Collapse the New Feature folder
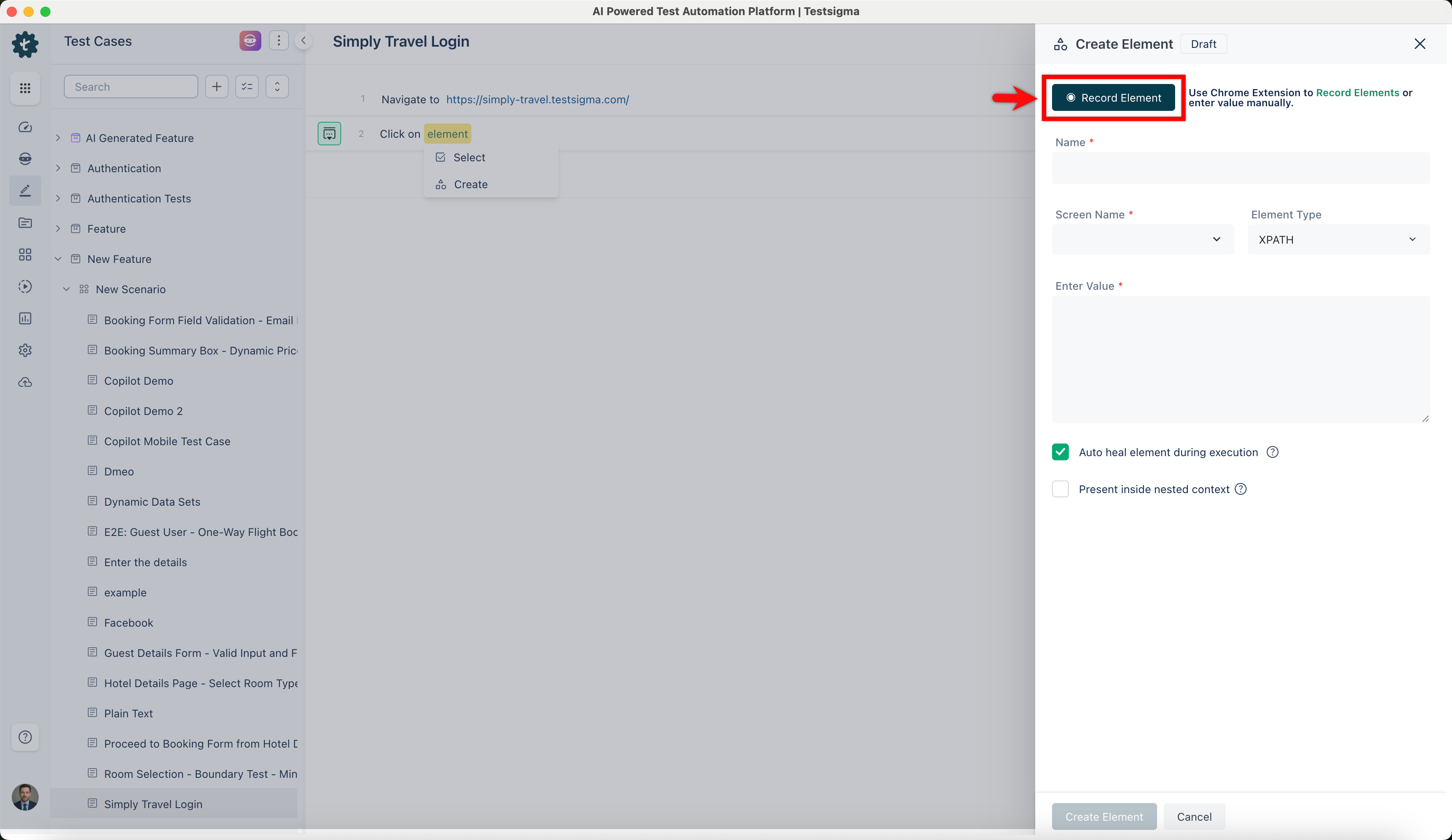Image resolution: width=1452 pixels, height=840 pixels. 58,259
